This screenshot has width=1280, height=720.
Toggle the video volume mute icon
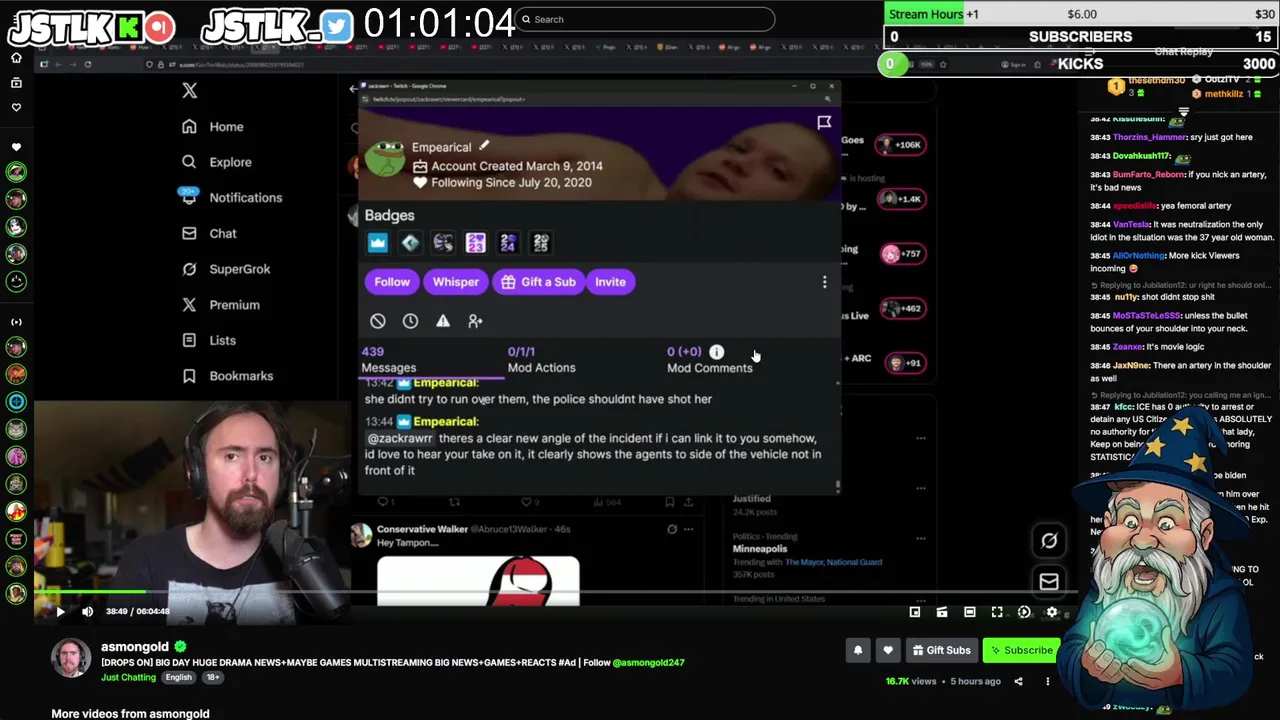click(87, 611)
